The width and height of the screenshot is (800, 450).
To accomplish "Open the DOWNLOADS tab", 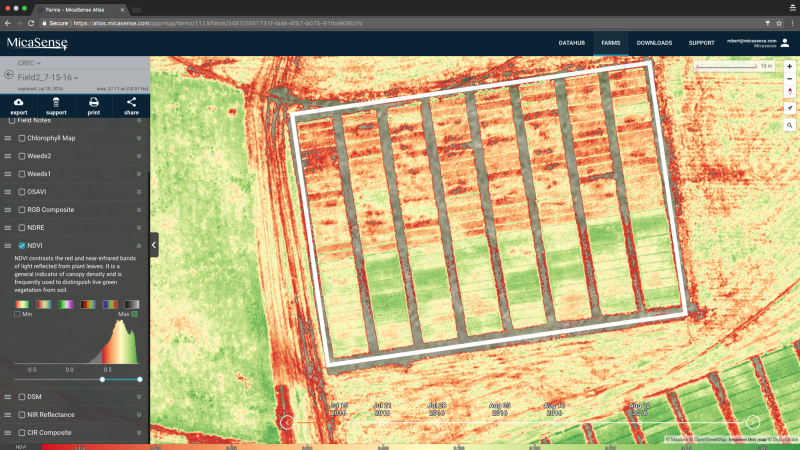I will pyautogui.click(x=654, y=43).
